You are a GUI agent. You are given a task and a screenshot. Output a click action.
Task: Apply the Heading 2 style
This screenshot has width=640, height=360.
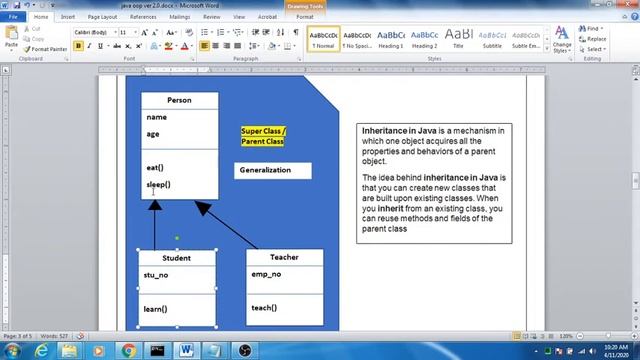point(424,39)
